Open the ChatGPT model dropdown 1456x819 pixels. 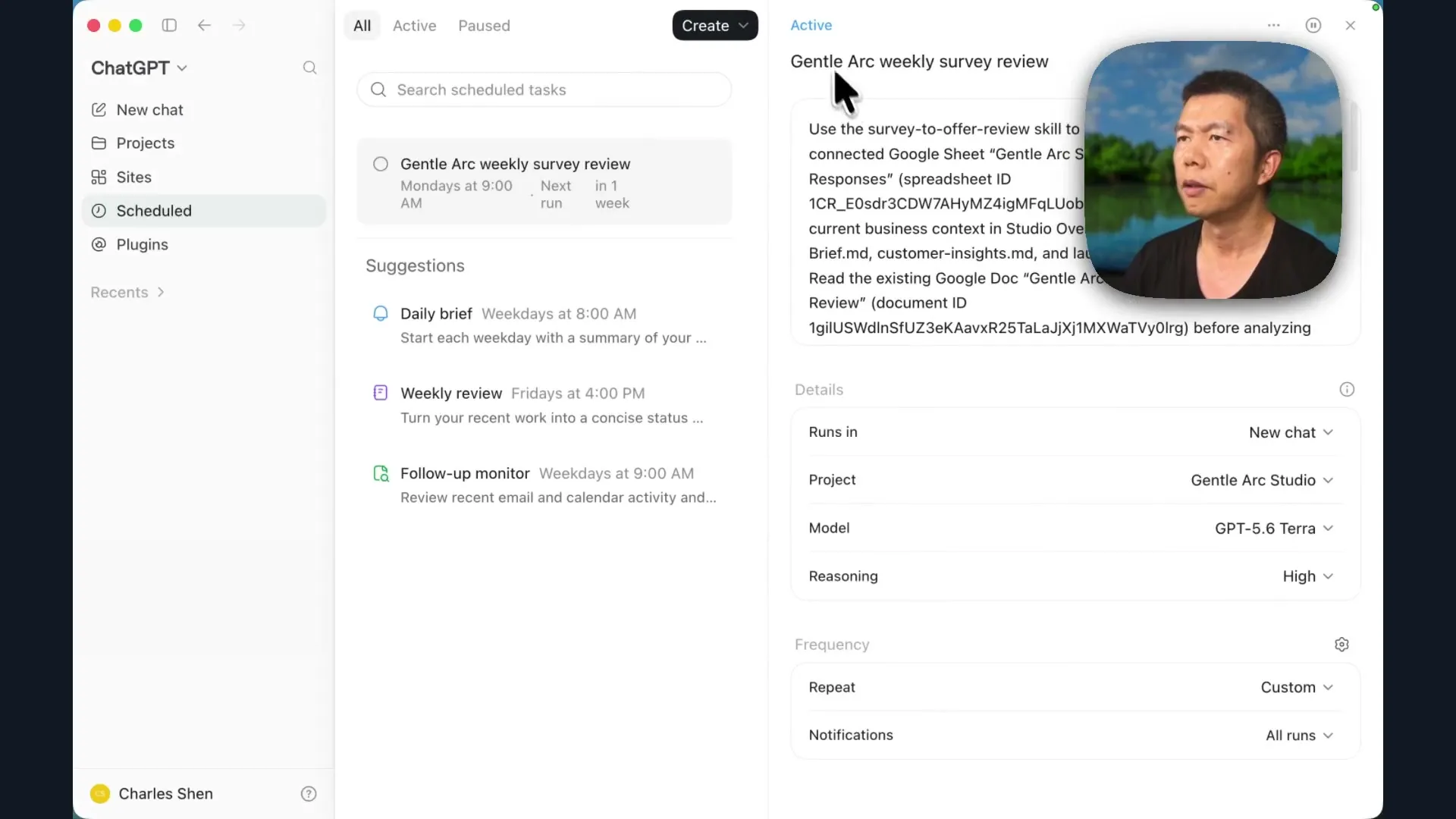point(139,68)
